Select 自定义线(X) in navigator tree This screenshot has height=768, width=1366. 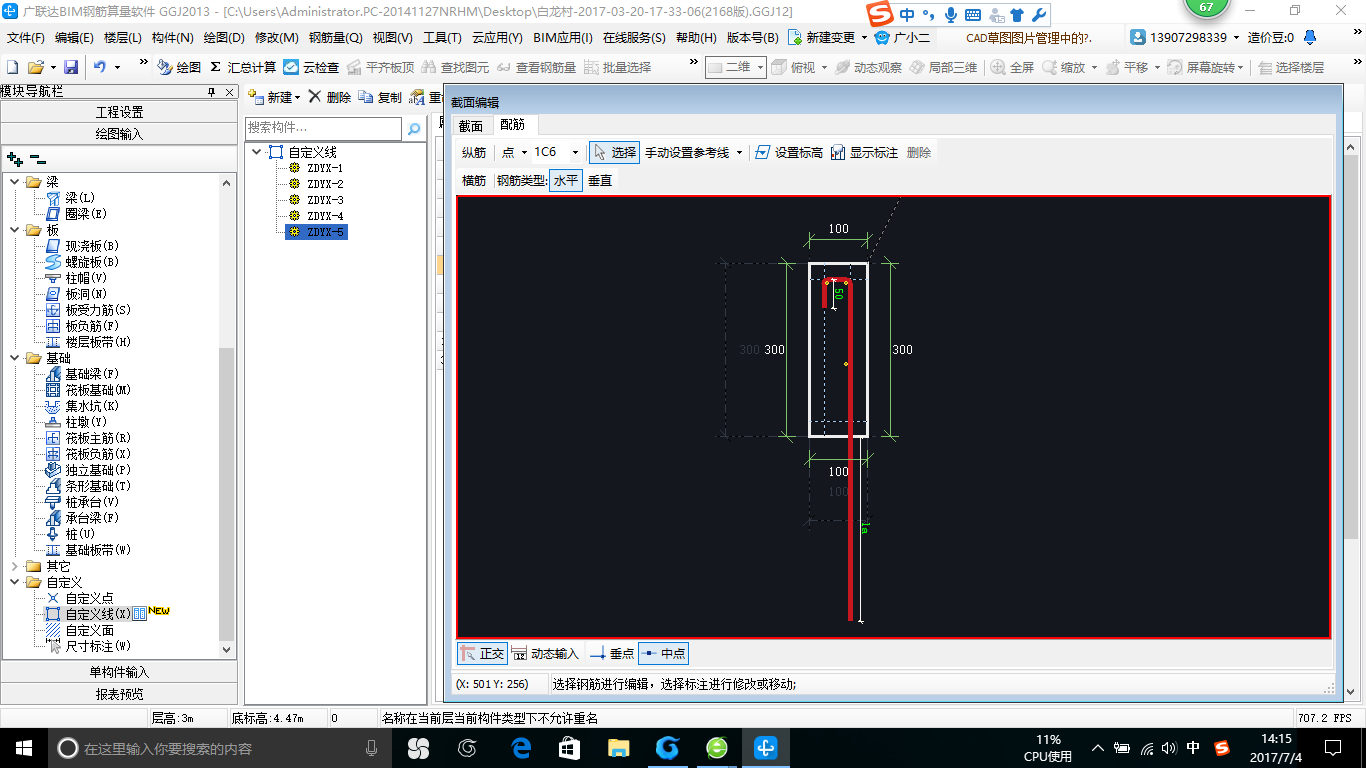tap(97, 614)
